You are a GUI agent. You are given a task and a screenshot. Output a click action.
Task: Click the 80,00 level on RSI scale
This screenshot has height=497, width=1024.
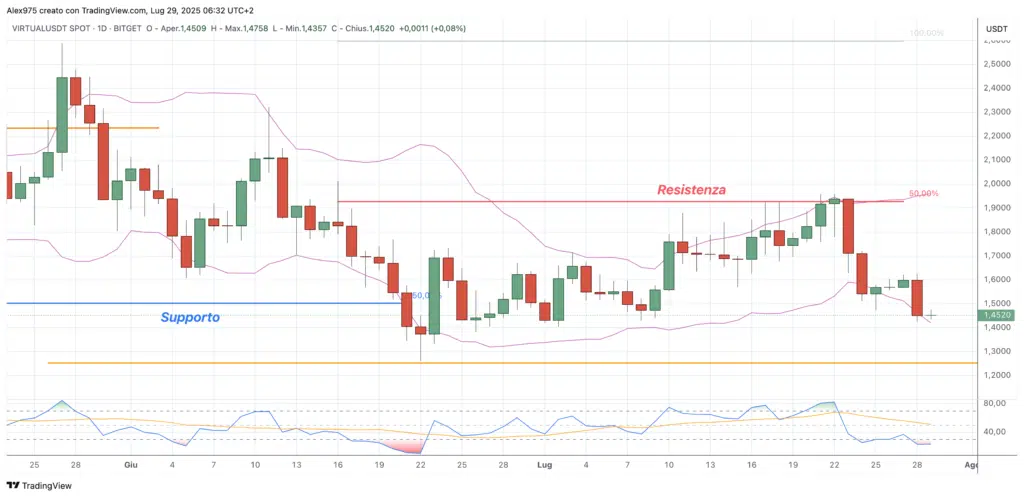(x=994, y=404)
